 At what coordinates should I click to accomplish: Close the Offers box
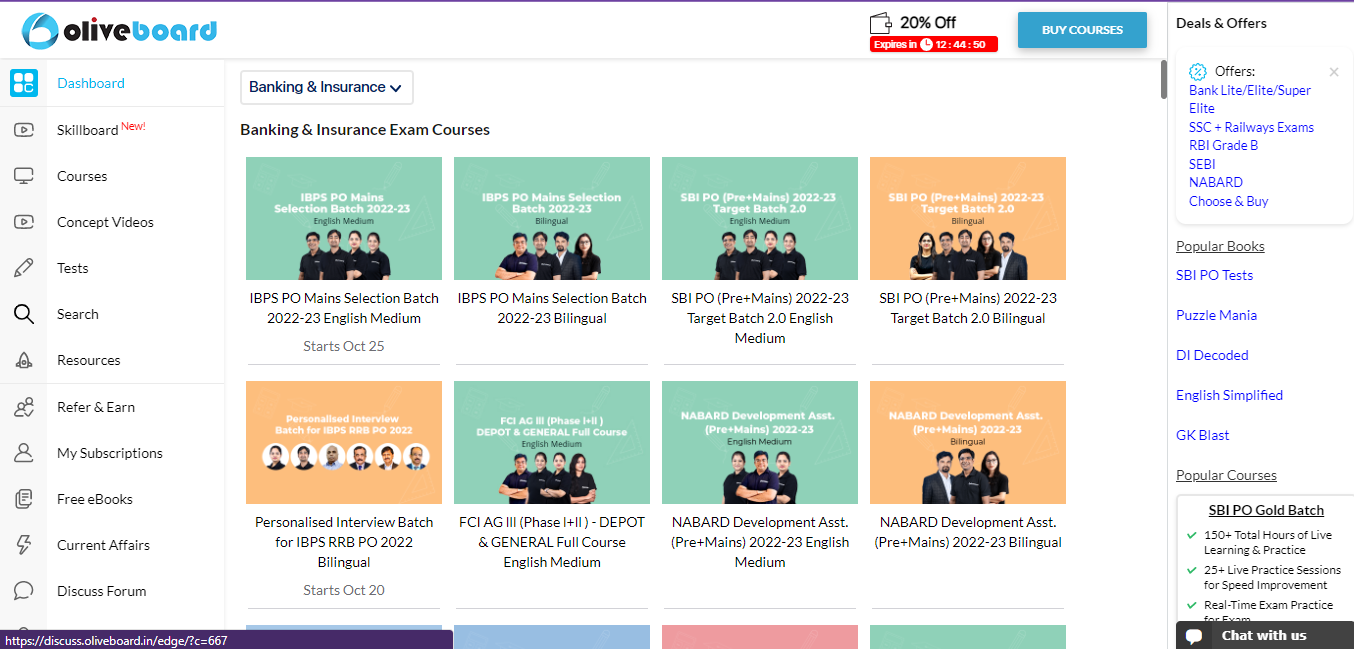click(x=1334, y=72)
